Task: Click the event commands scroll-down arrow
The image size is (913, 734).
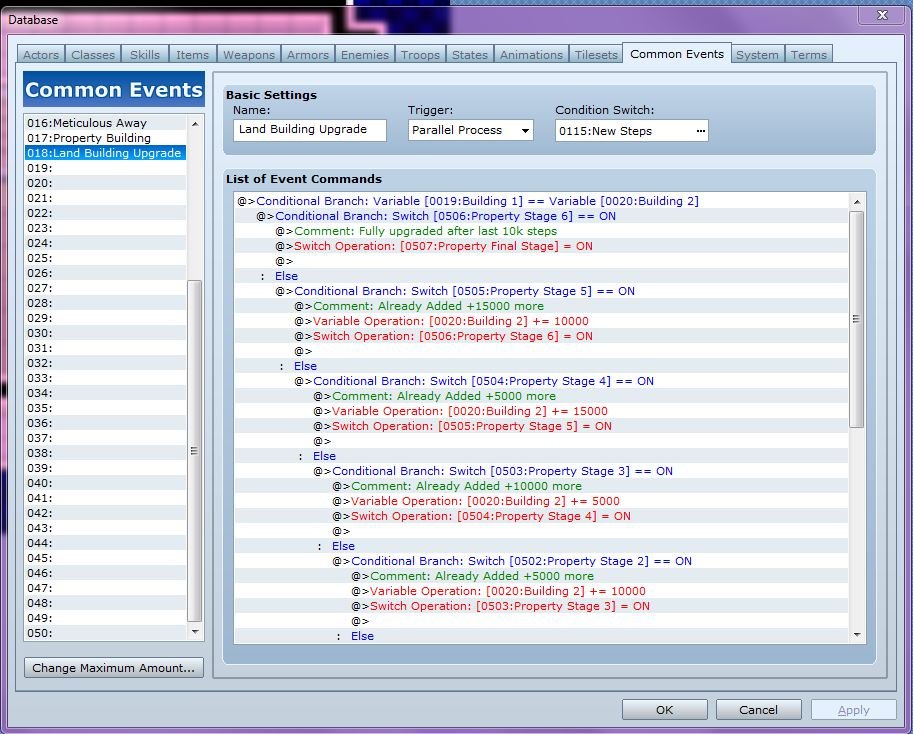Action: tap(857, 634)
